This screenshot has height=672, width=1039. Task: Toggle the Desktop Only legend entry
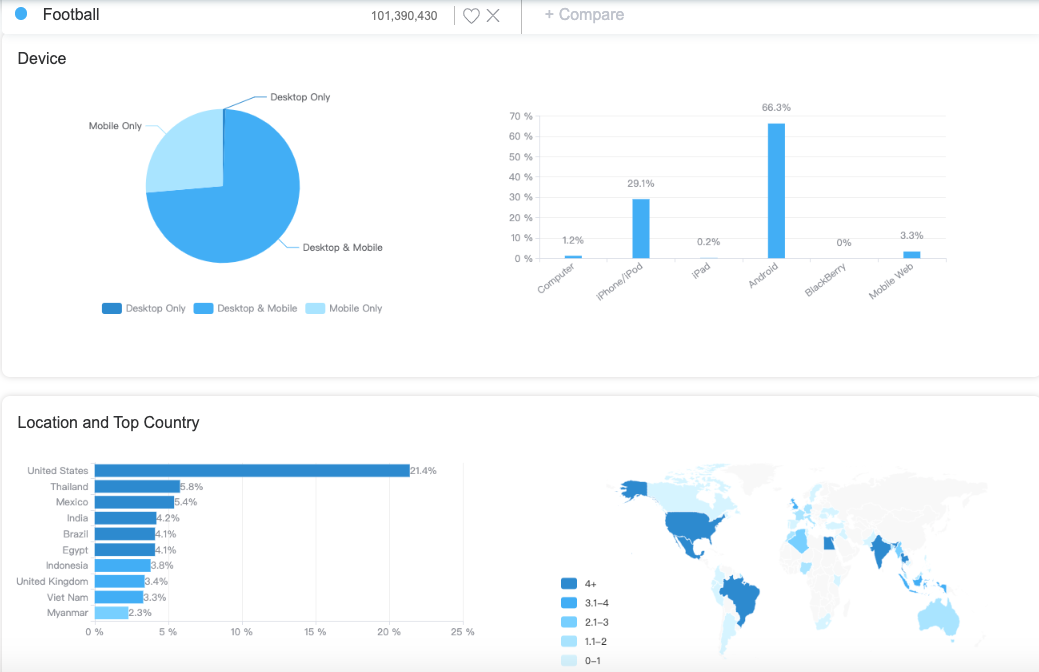(x=144, y=308)
